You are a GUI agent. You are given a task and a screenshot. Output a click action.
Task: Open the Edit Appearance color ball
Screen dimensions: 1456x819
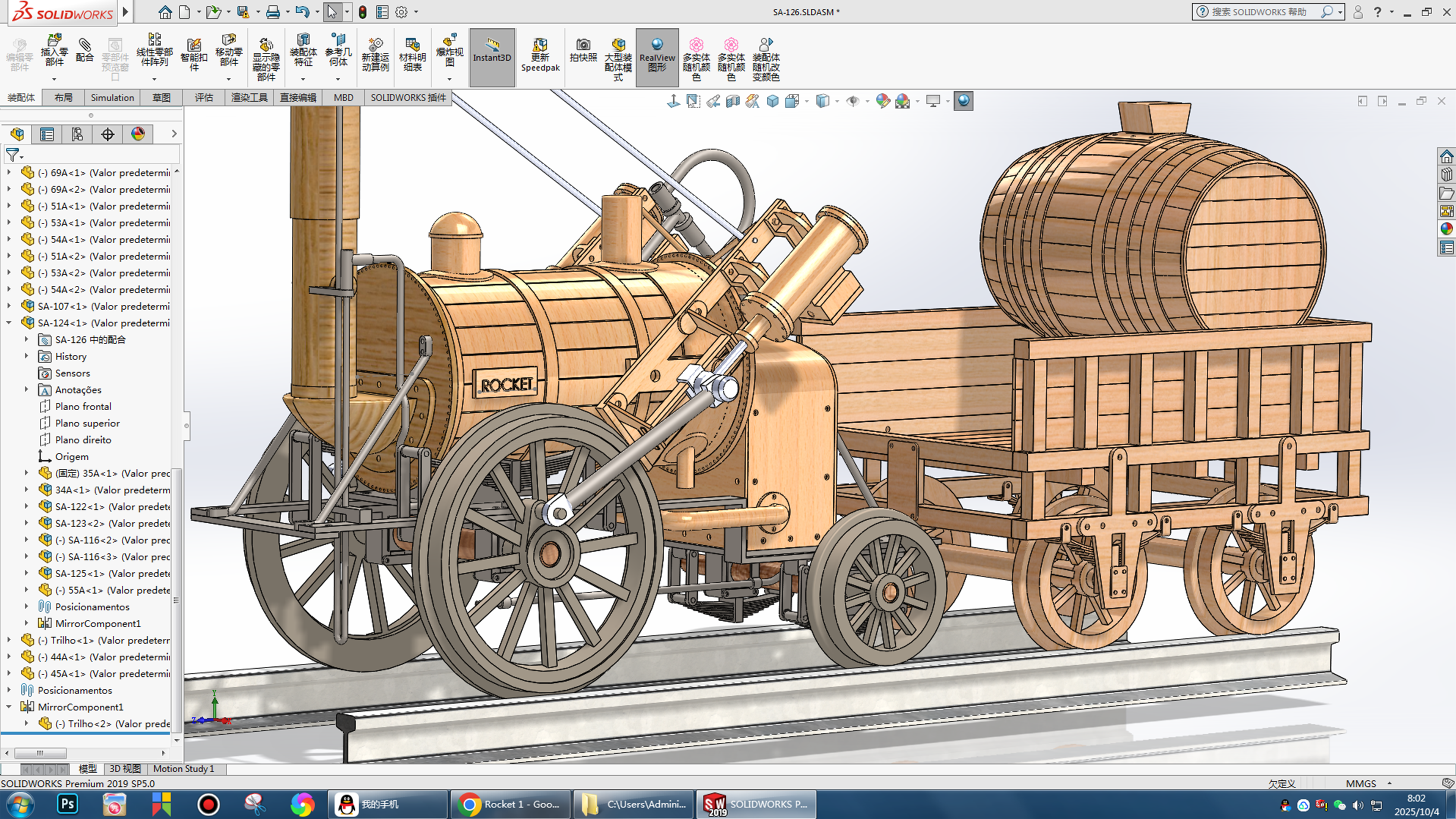tap(882, 101)
